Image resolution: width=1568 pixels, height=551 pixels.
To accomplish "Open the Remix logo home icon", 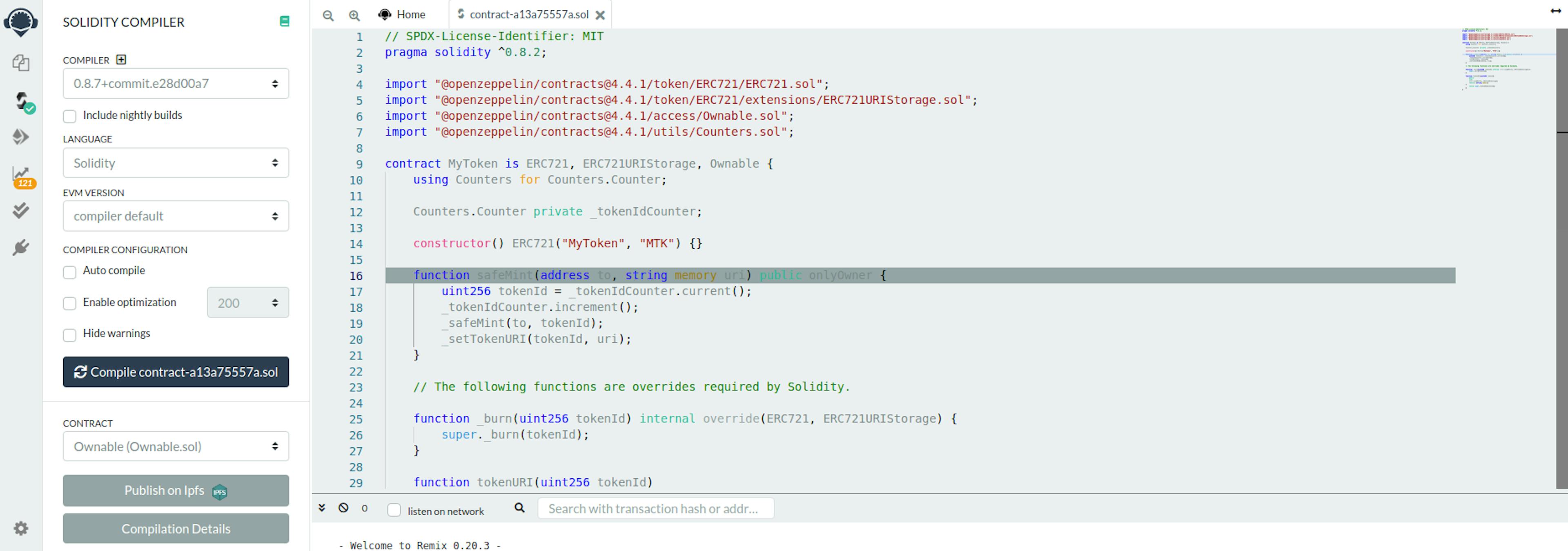I will coord(21,22).
